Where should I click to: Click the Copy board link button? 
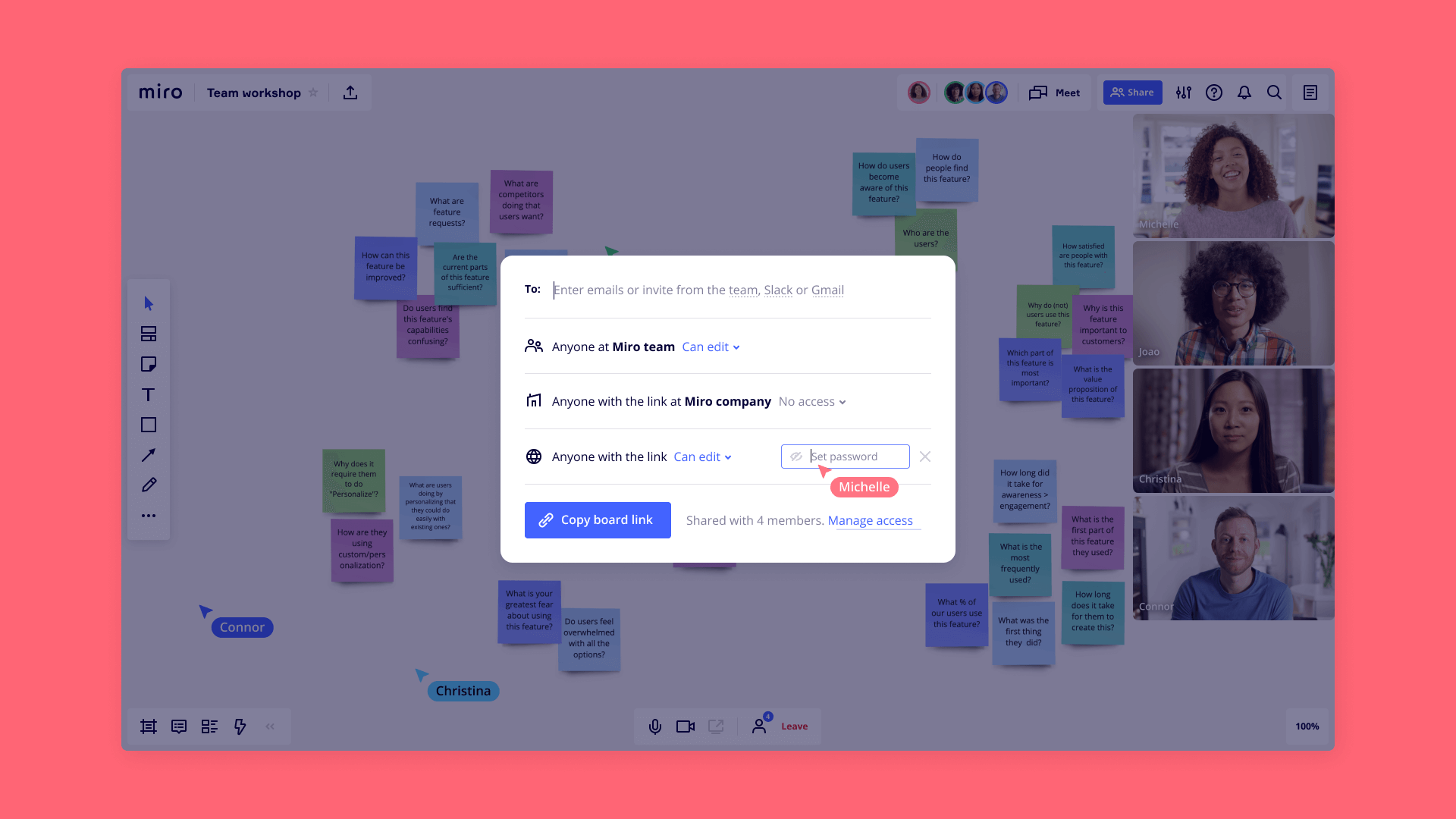click(597, 519)
